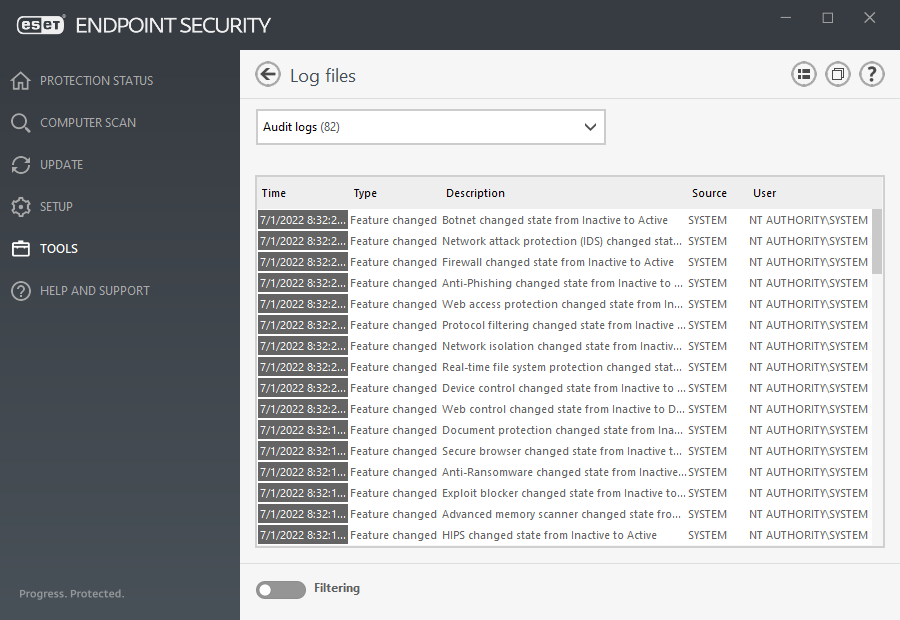
Task: Collapse the Audit logs selector
Action: click(590, 127)
